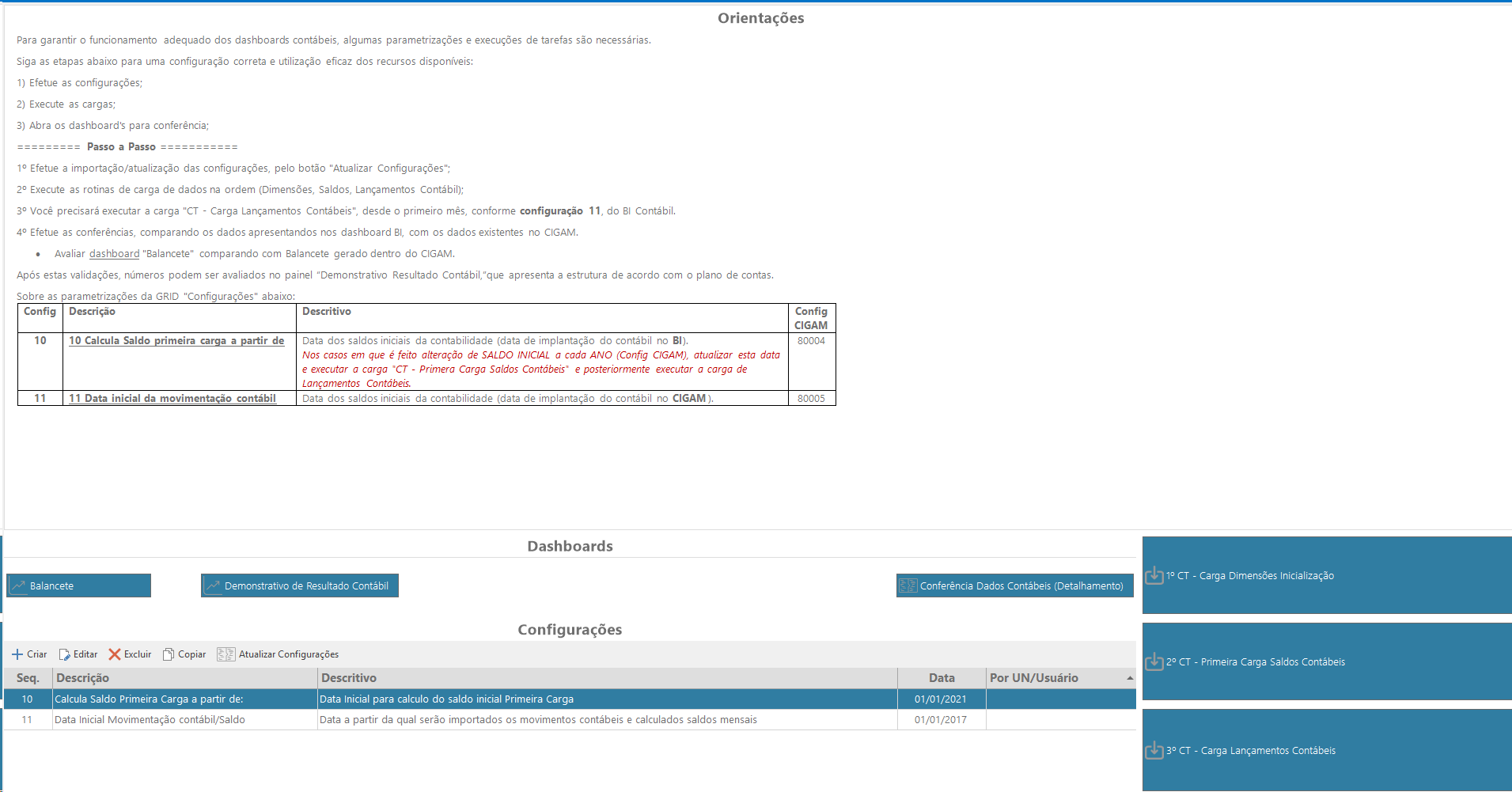This screenshot has height=792, width=1512.
Task: Run 1º CT - Carga Dimensões Inicialização
Action: [1327, 575]
